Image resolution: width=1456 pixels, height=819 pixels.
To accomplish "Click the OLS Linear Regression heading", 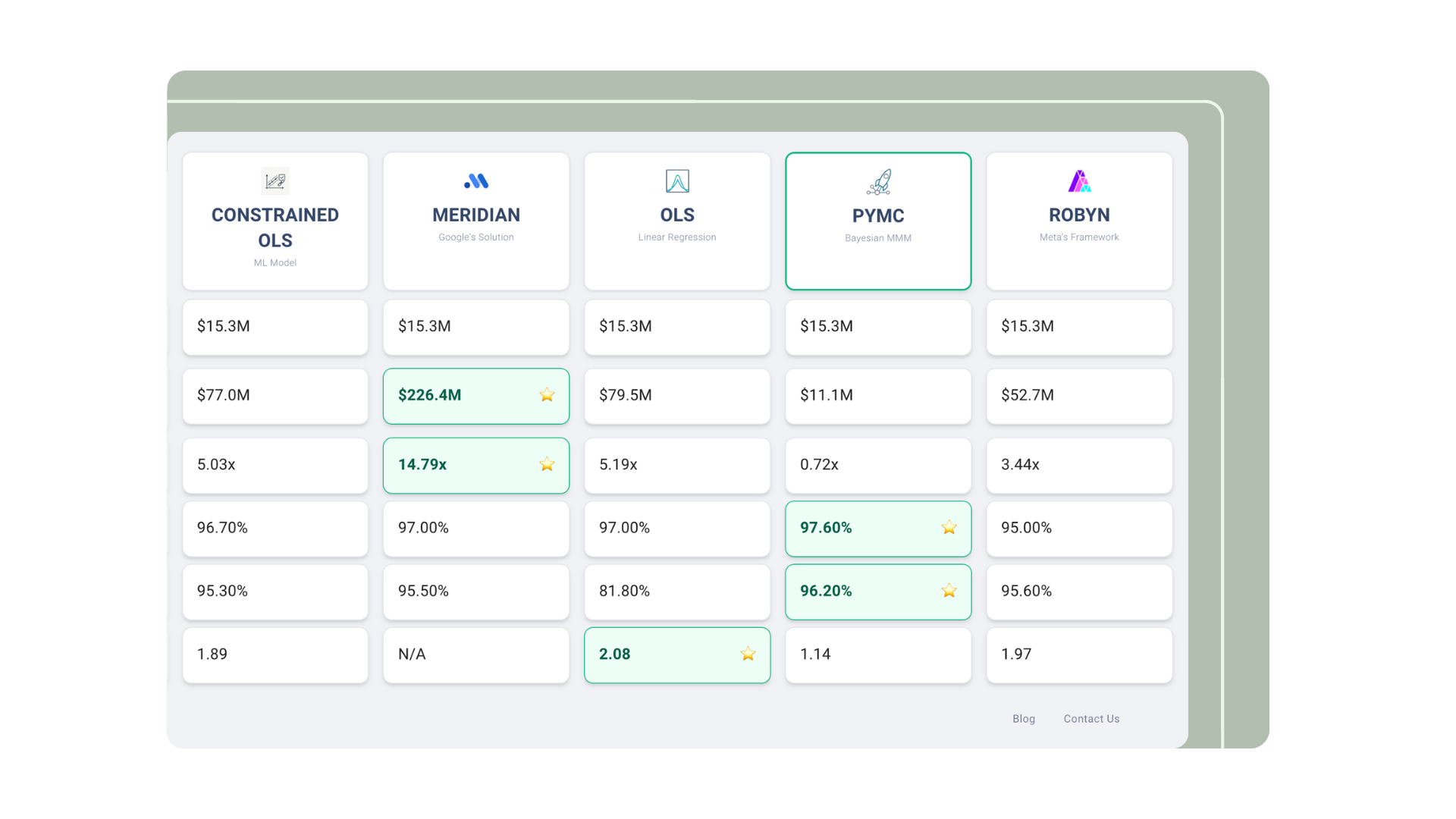I will pyautogui.click(x=677, y=215).
